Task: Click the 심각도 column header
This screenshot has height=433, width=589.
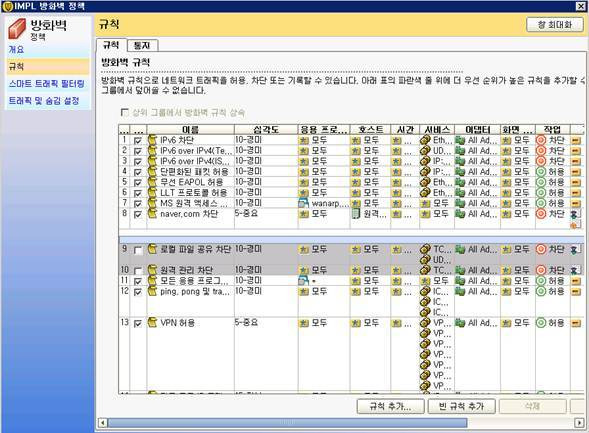Action: (x=266, y=130)
